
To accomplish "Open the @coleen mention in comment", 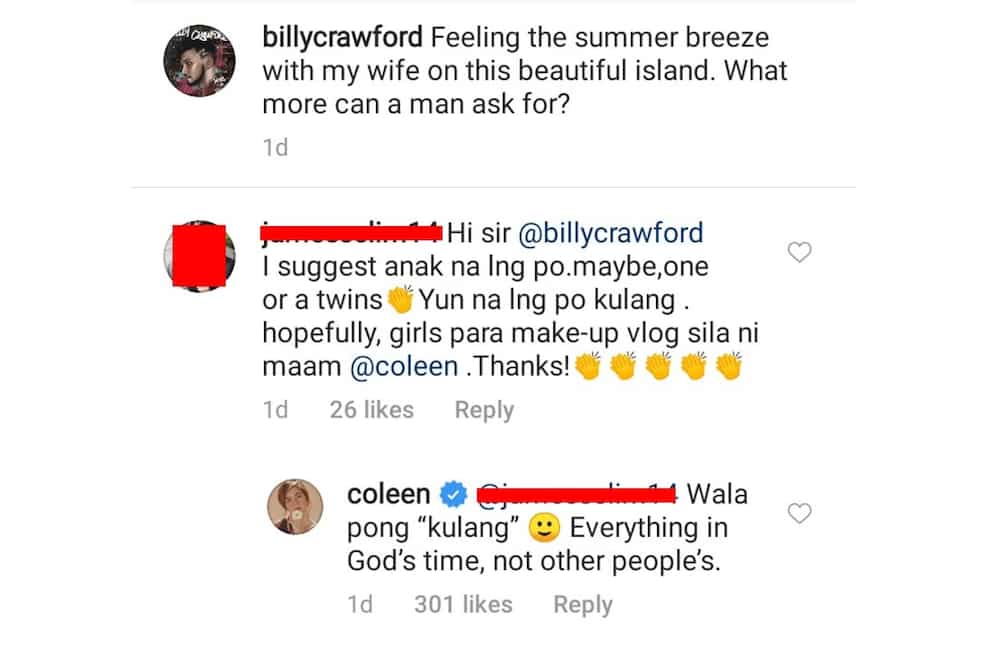I will click(x=404, y=367).
